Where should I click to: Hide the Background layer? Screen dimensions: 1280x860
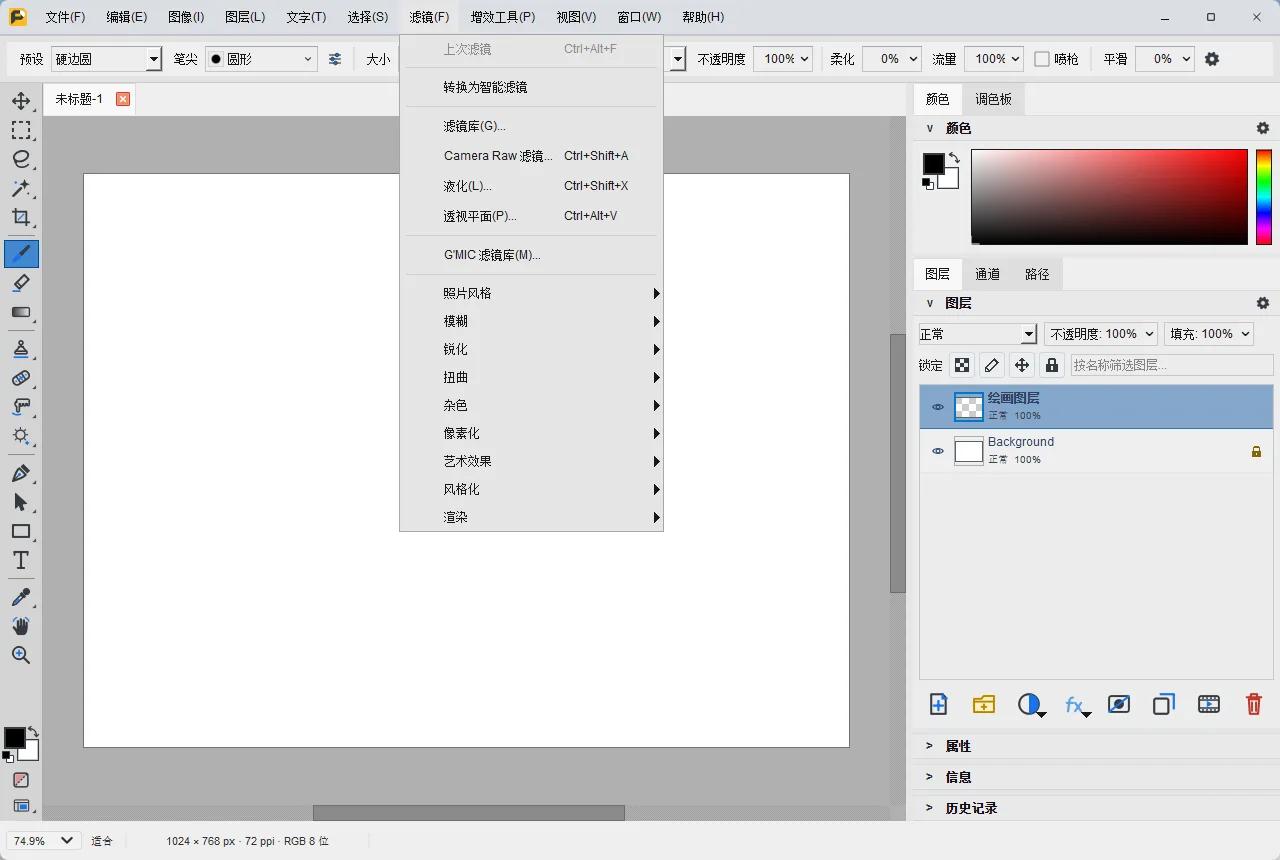938,451
